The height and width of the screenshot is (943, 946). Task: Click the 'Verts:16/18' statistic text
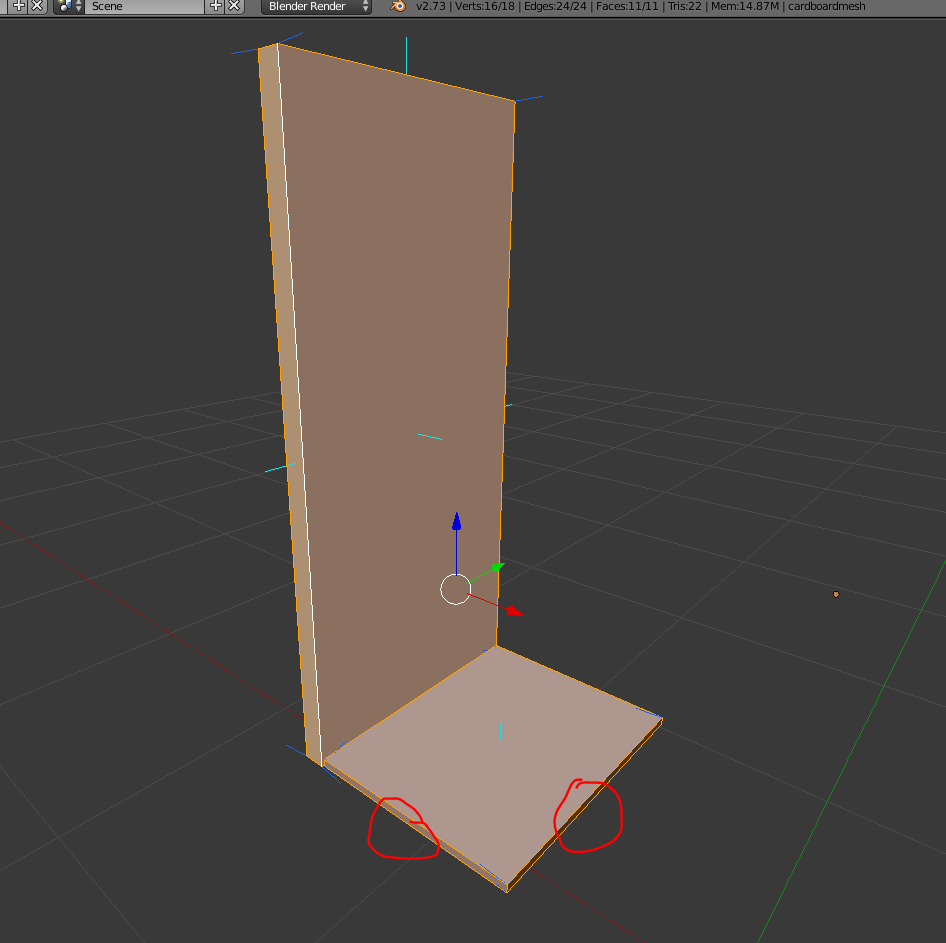(486, 6)
